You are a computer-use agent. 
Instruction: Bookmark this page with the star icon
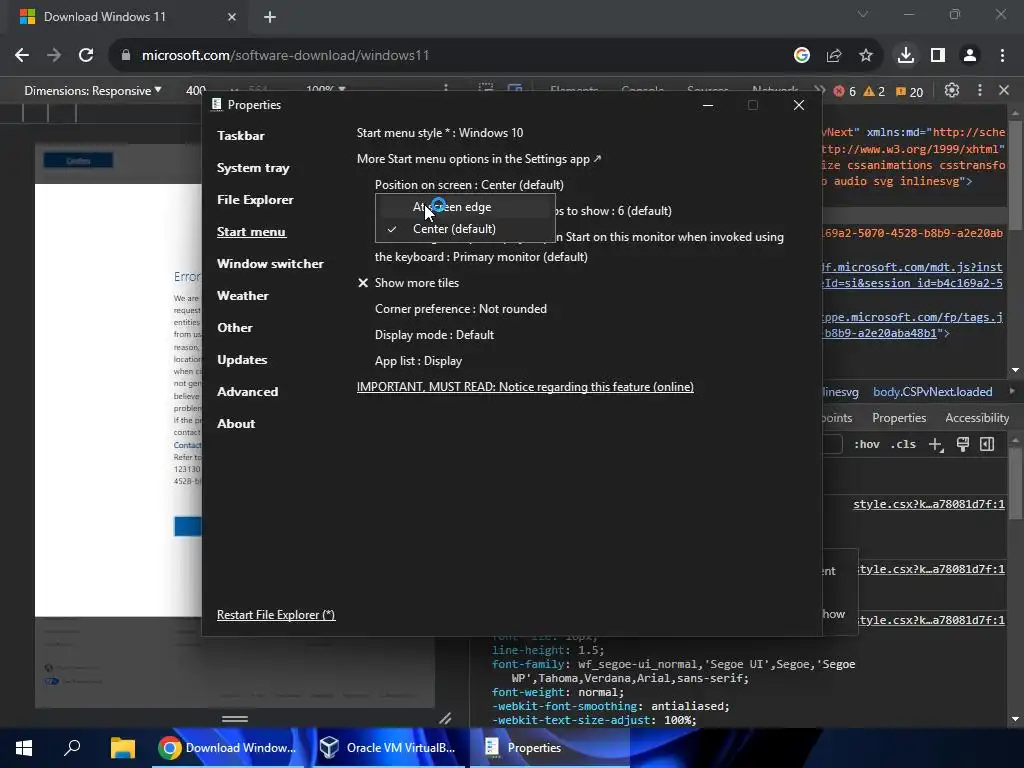[866, 56]
